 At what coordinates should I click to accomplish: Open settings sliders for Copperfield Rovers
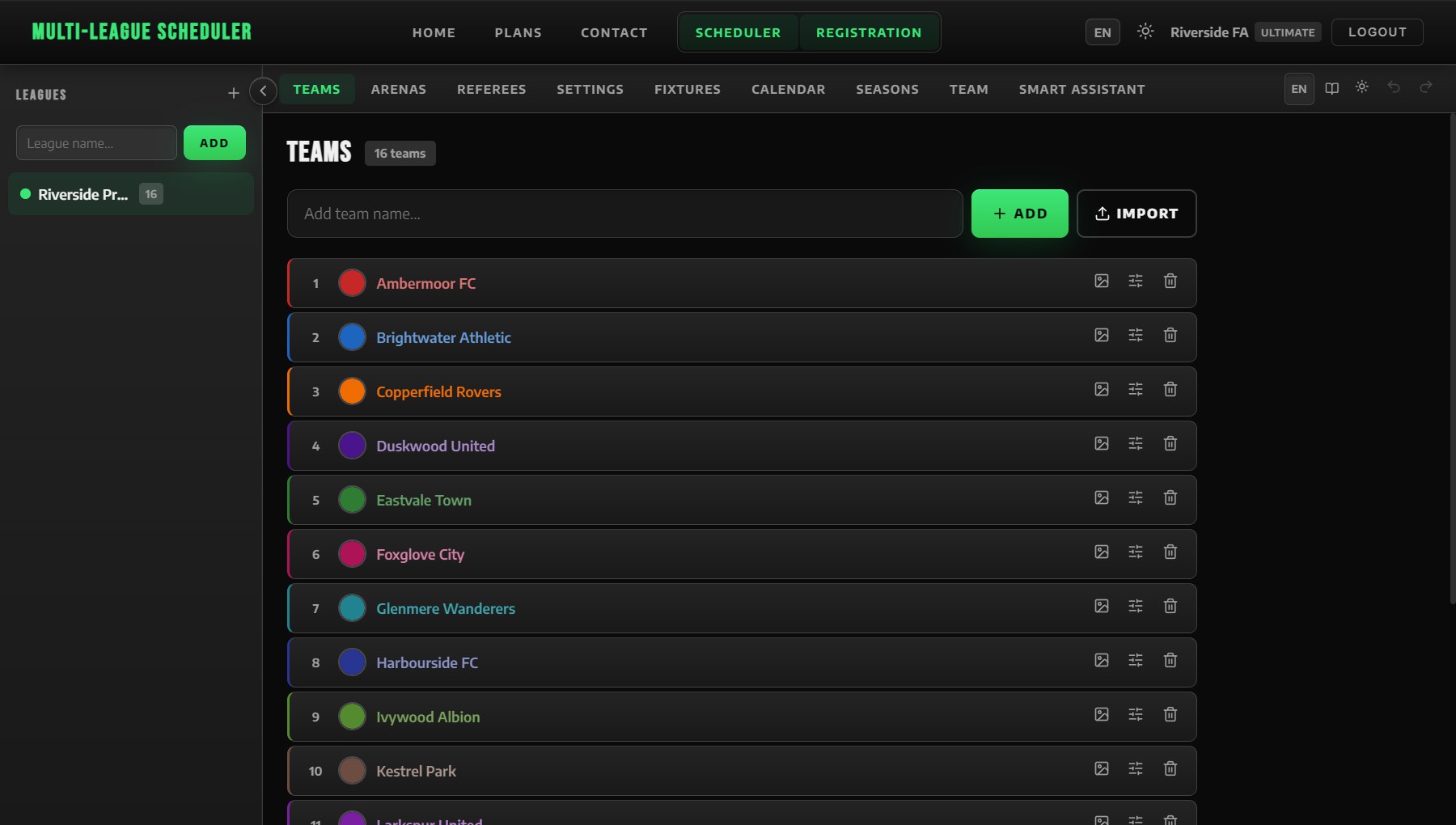pos(1136,390)
